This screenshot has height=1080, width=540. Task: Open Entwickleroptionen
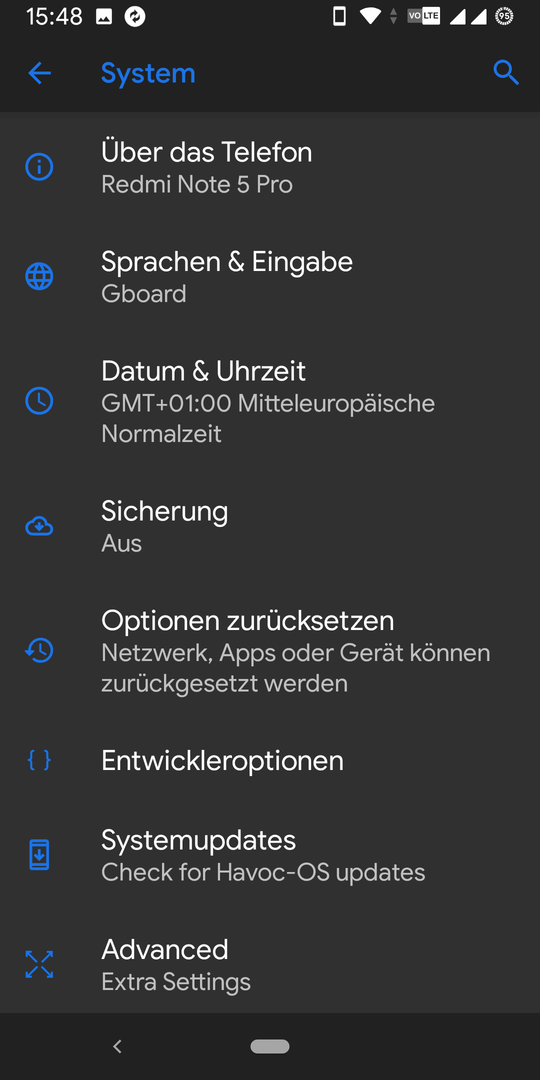click(x=270, y=760)
